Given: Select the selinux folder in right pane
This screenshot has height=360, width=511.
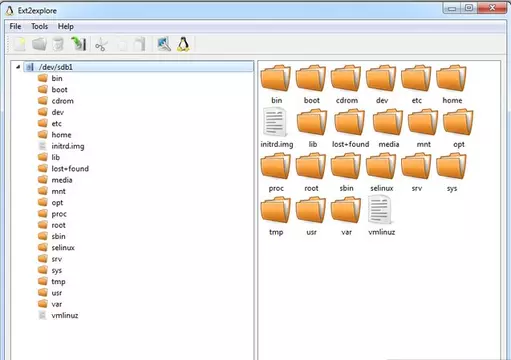Looking at the screenshot, I should [x=381, y=173].
